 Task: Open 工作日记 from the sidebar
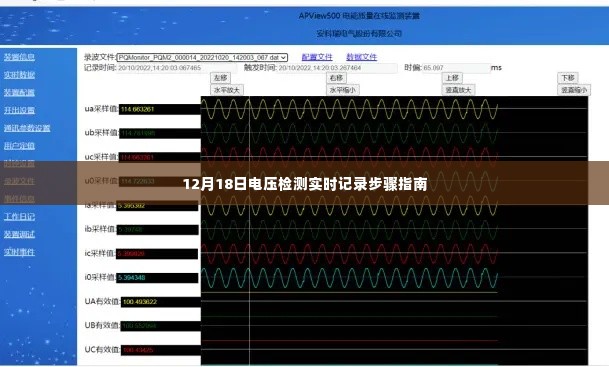click(19, 217)
